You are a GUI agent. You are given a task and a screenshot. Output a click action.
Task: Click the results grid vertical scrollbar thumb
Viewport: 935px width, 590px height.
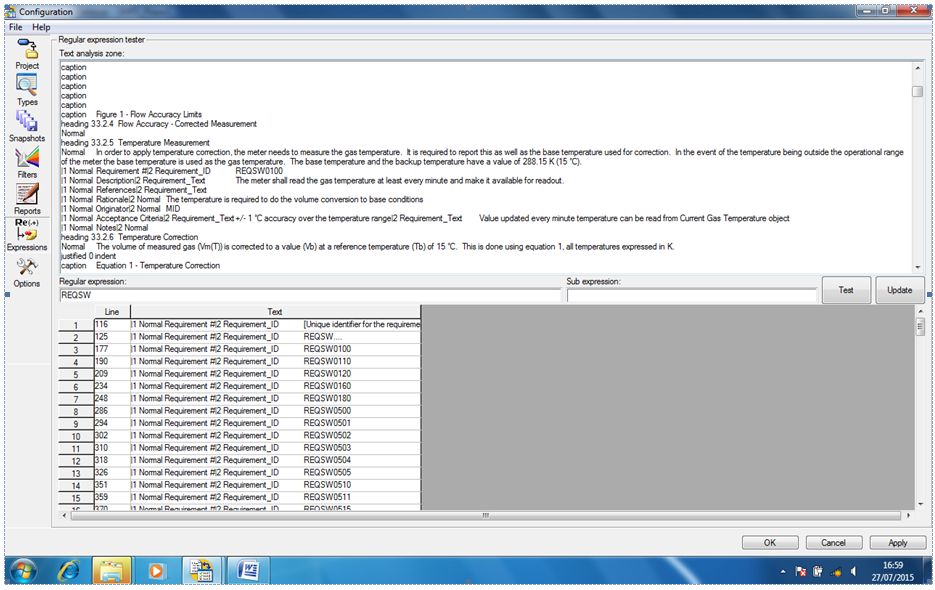[920, 326]
